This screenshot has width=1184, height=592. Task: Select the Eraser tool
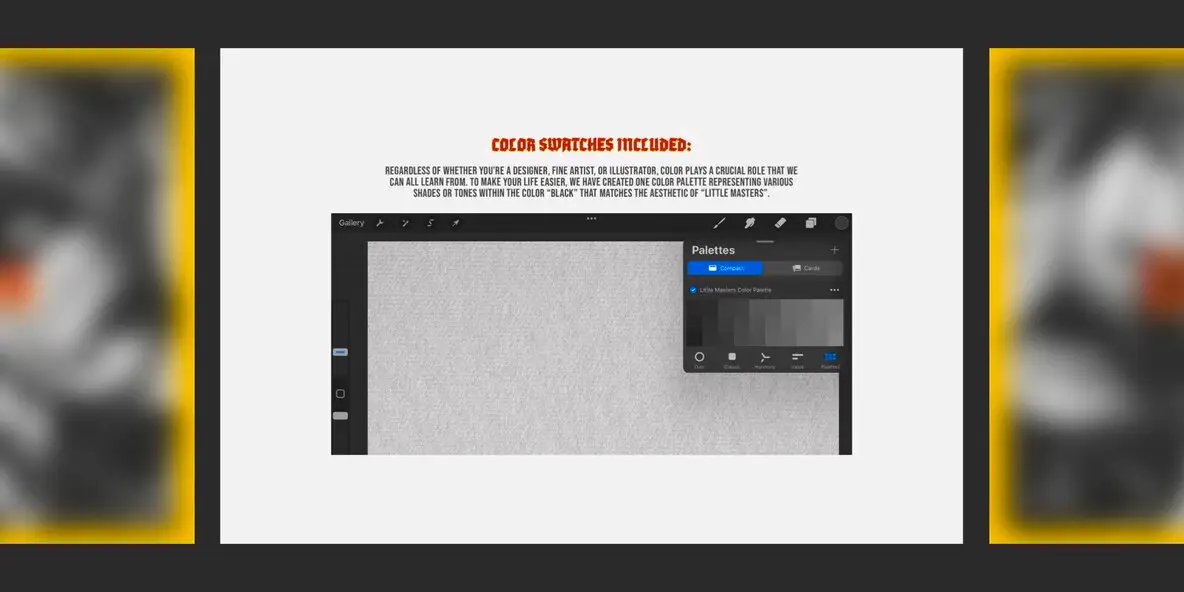coord(778,222)
